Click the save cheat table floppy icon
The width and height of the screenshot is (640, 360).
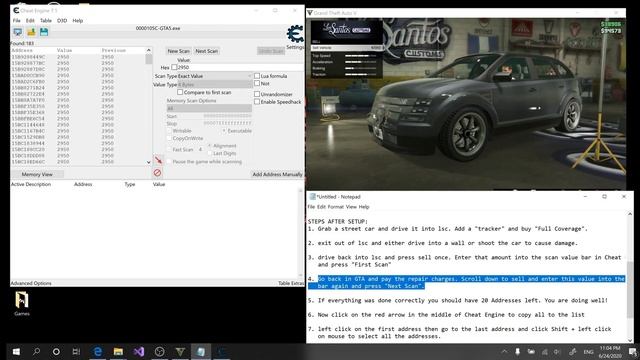click(44, 32)
